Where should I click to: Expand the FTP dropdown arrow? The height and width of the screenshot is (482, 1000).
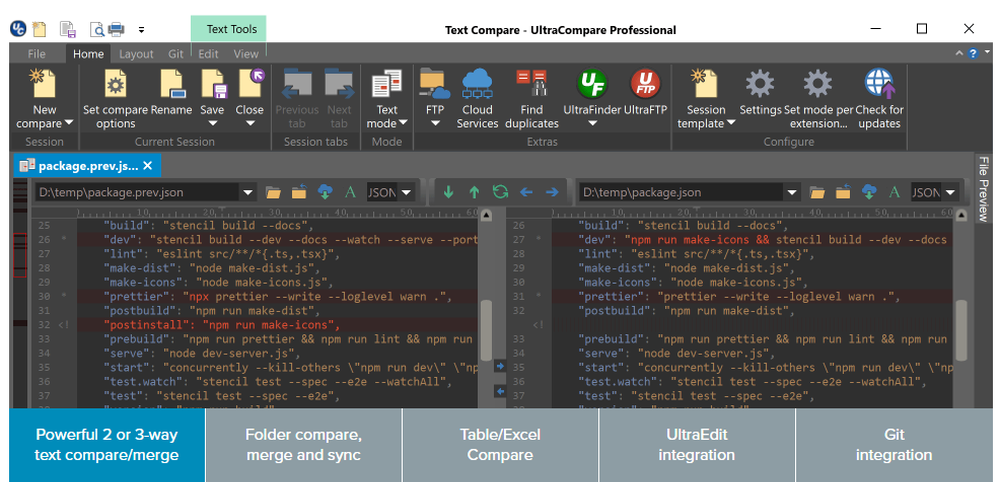[x=435, y=123]
